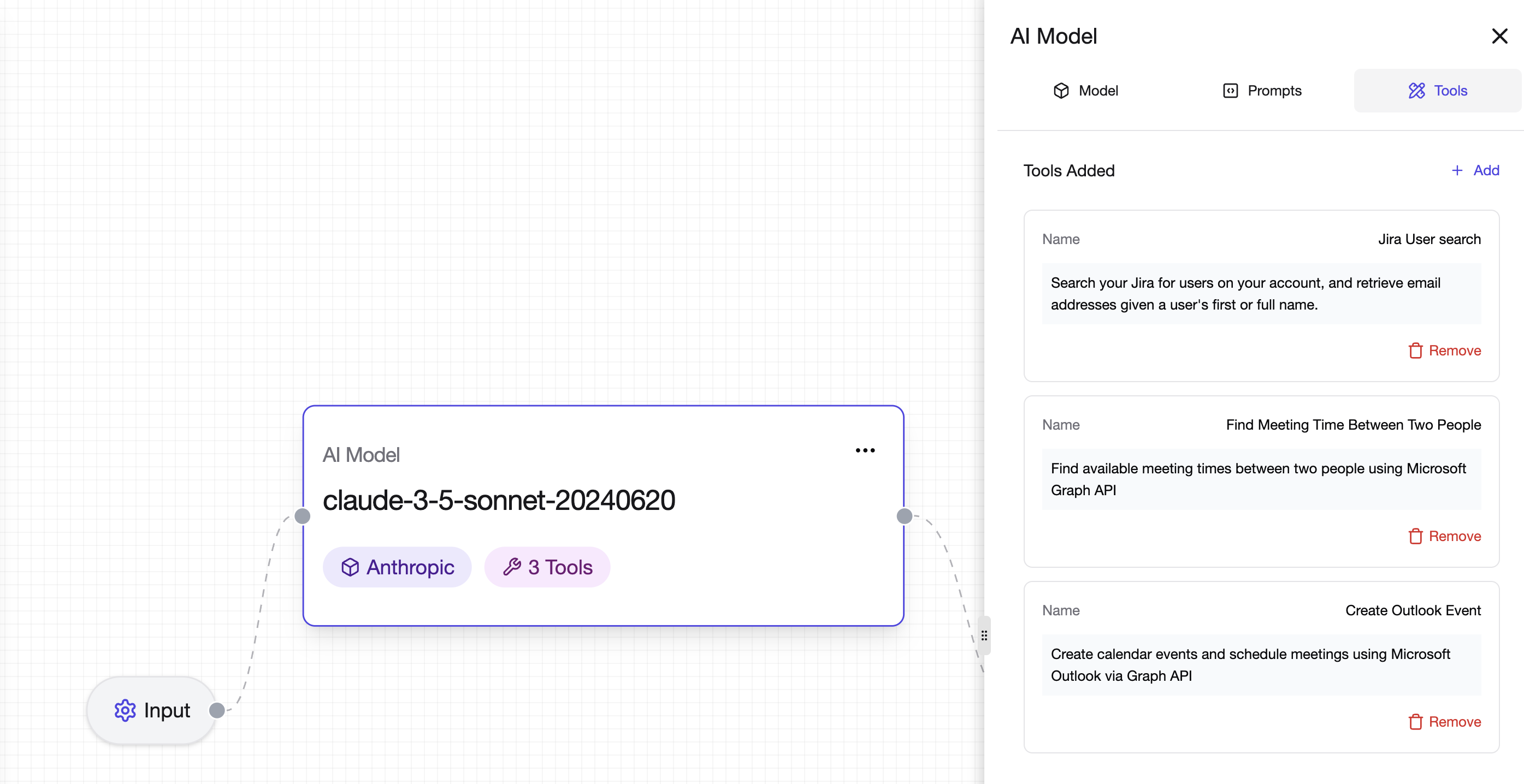Remove the Create Outlook Event tool

point(1444,722)
